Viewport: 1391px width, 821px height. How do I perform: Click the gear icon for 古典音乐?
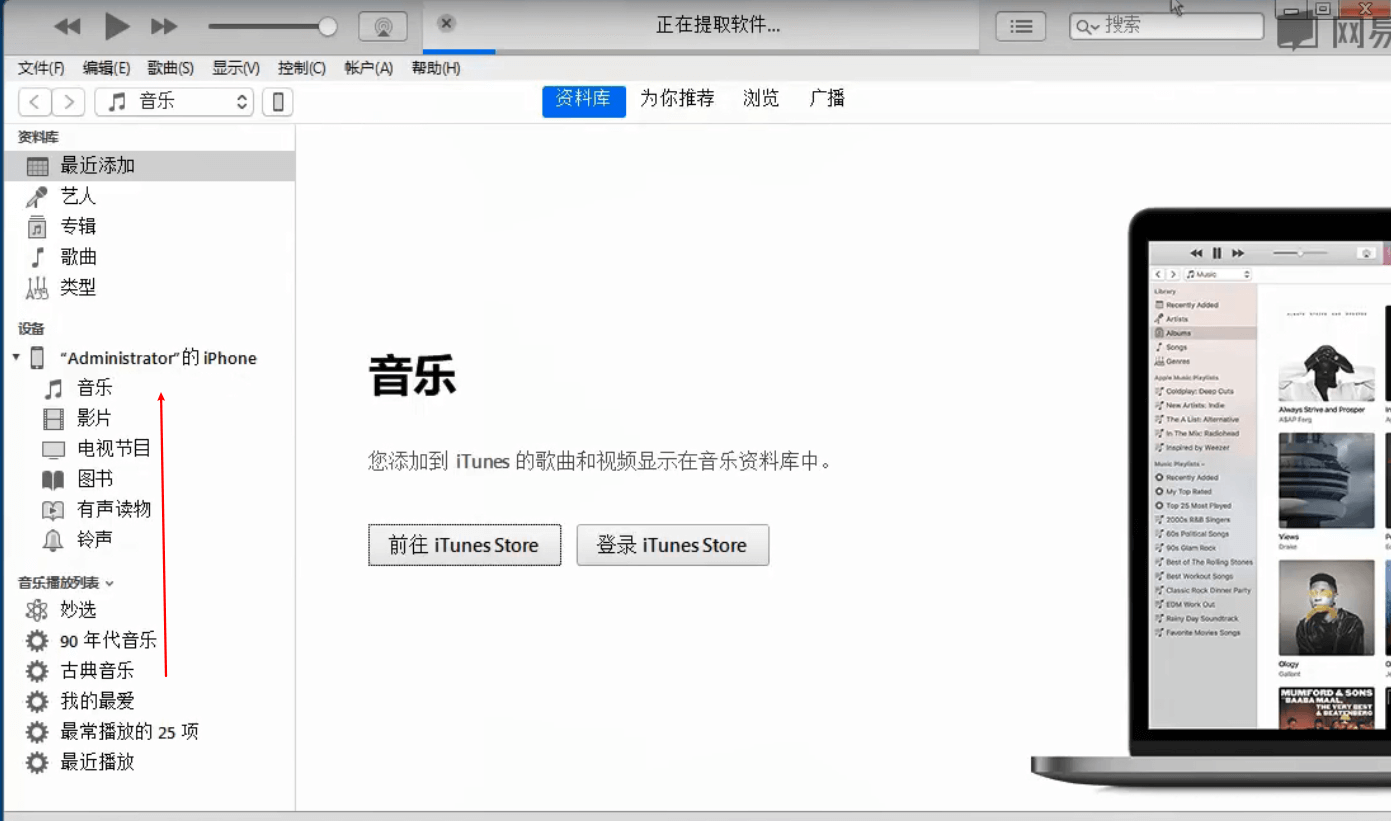point(37,671)
